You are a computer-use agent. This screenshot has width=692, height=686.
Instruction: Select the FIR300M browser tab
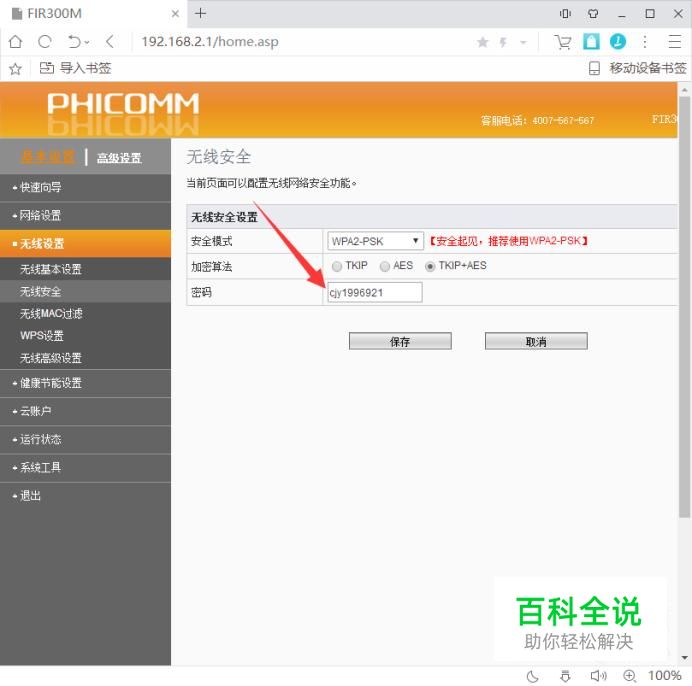point(94,14)
